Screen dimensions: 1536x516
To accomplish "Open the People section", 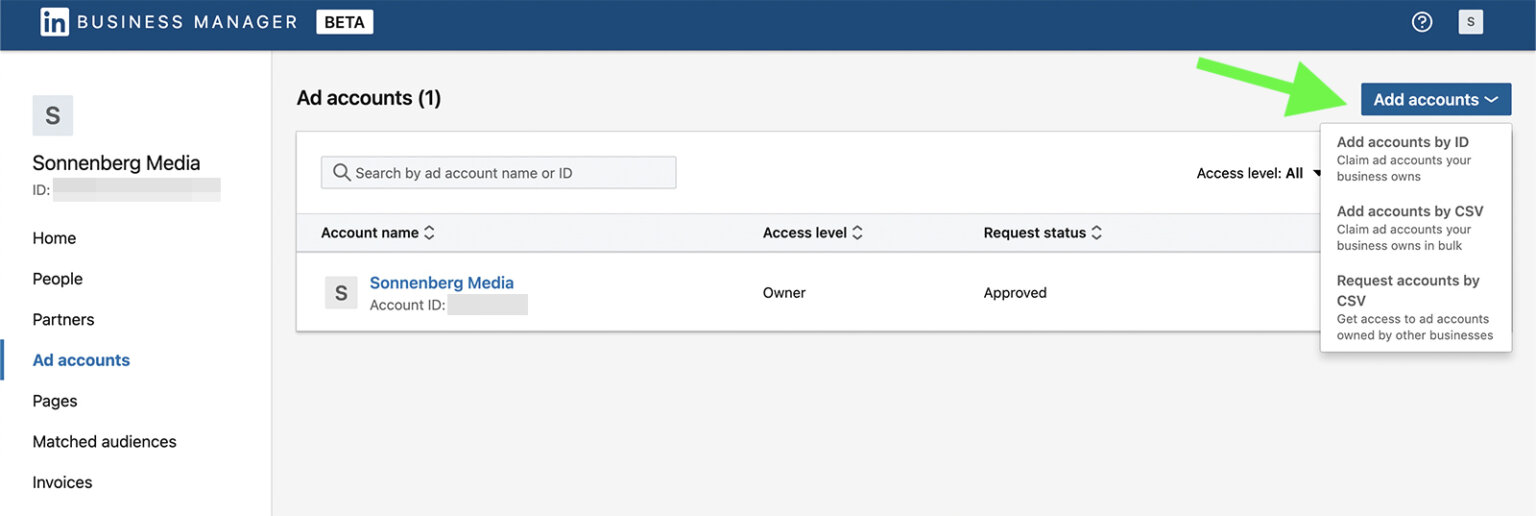I will [57, 279].
